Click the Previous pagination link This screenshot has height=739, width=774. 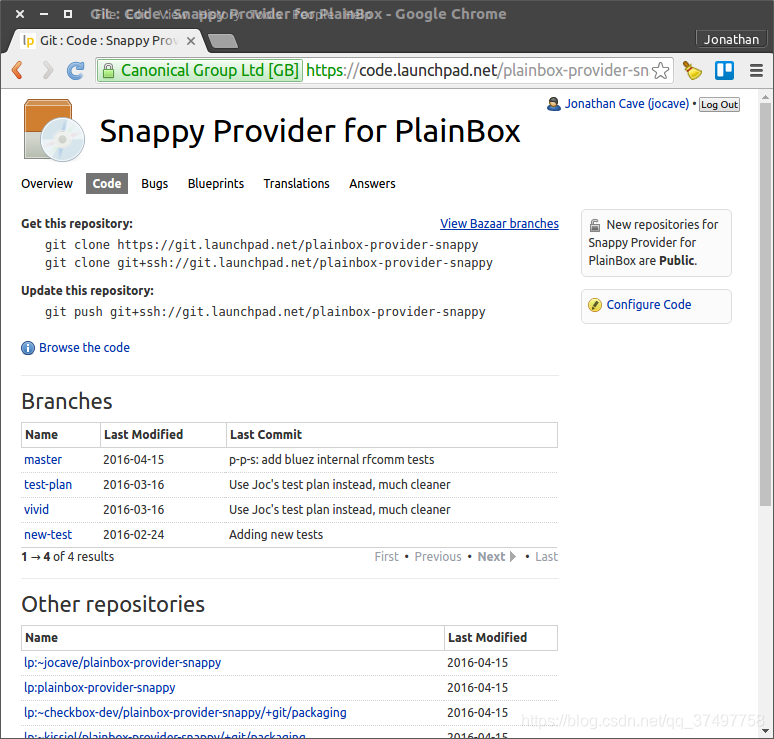tap(438, 557)
